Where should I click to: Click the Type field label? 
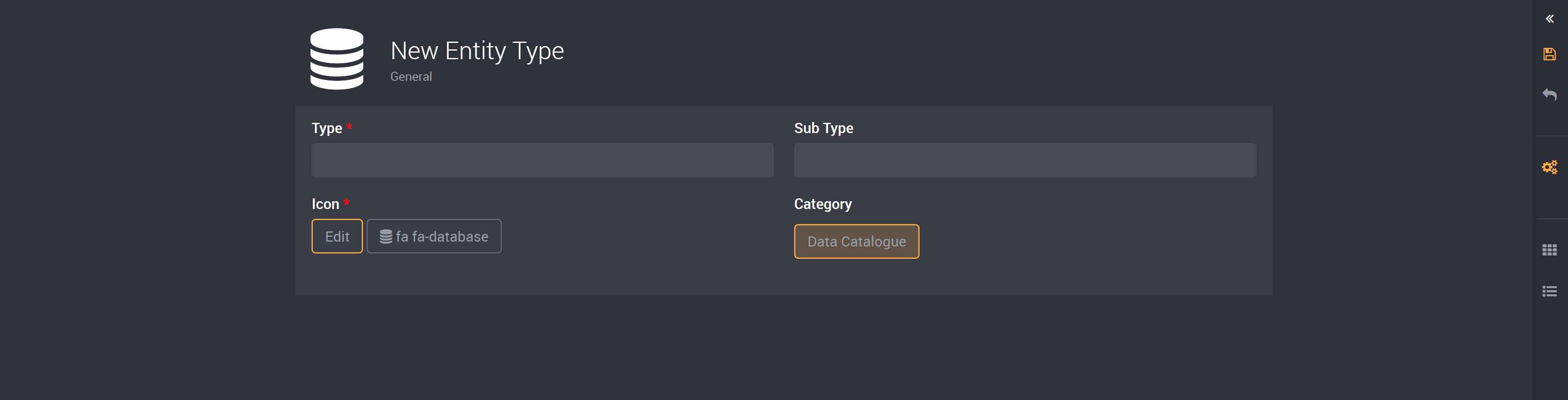326,129
